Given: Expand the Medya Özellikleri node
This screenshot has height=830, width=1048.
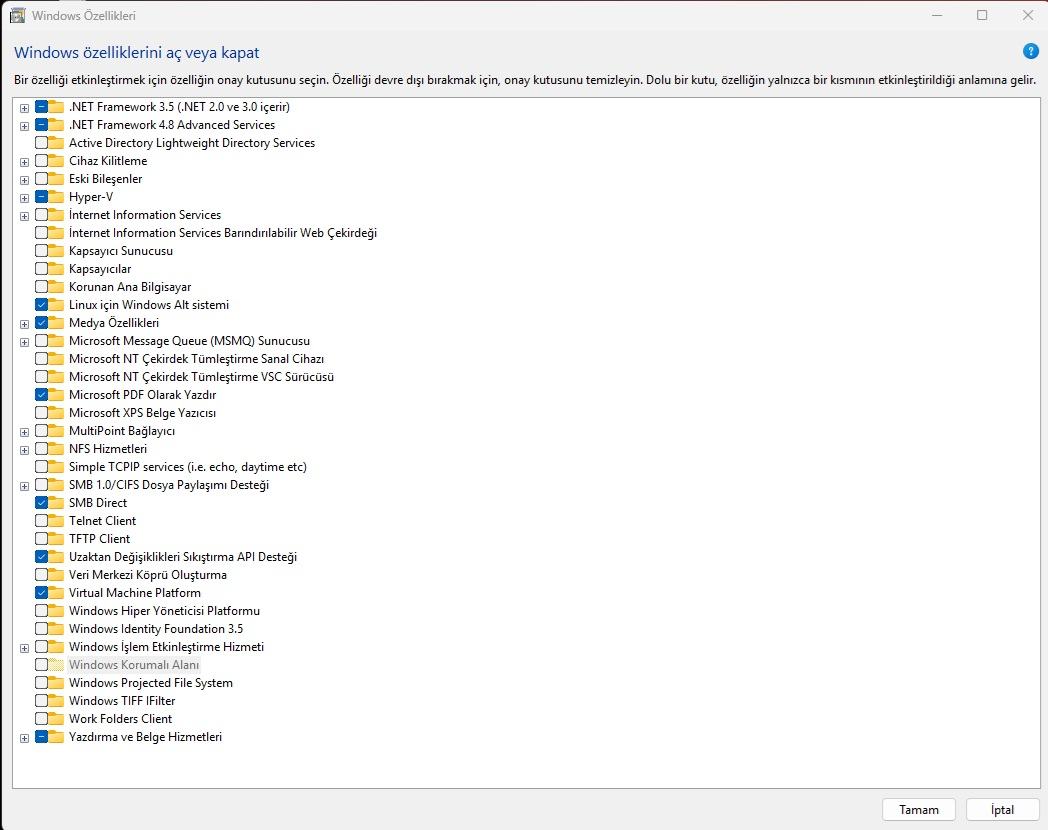Looking at the screenshot, I should click(x=25, y=324).
